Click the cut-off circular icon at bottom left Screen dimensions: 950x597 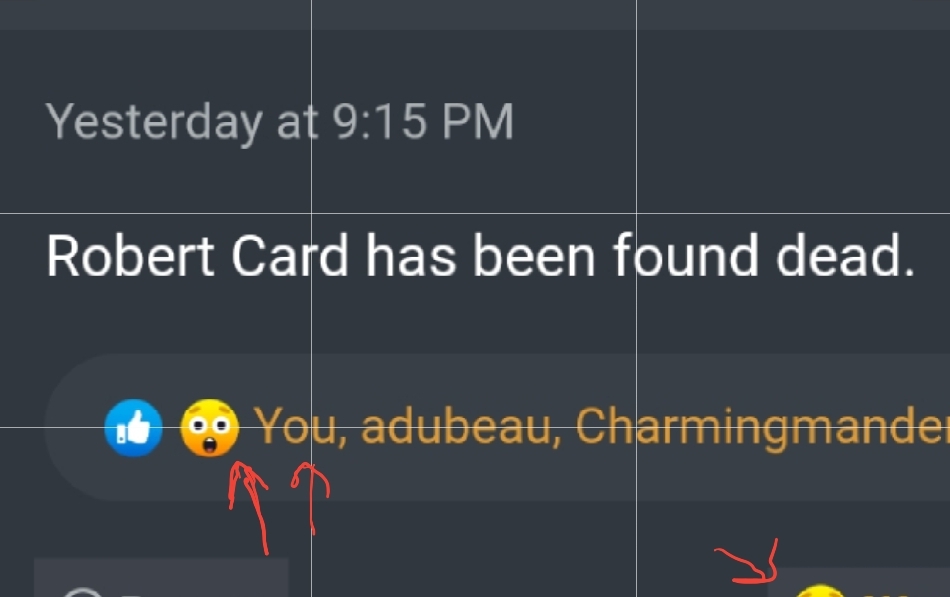click(x=82, y=592)
